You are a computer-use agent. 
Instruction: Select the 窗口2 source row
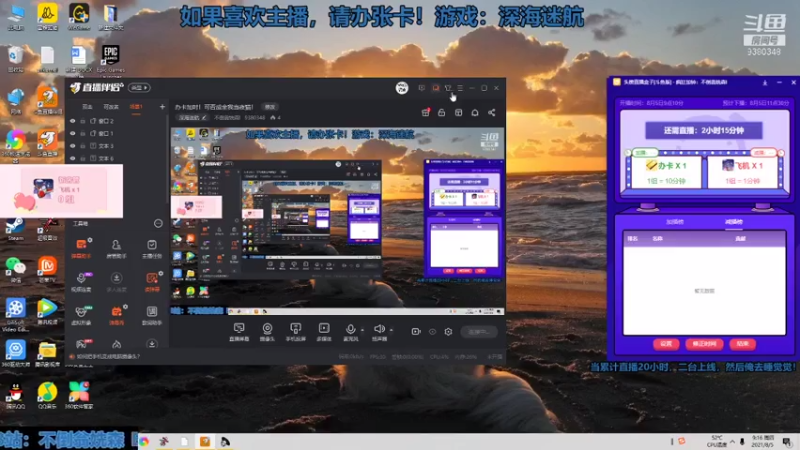117,121
